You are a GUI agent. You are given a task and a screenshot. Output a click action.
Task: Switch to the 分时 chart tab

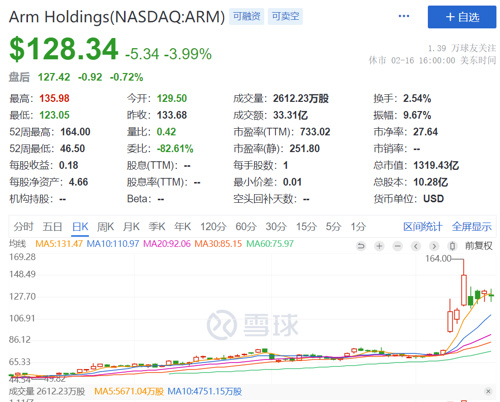[23, 227]
